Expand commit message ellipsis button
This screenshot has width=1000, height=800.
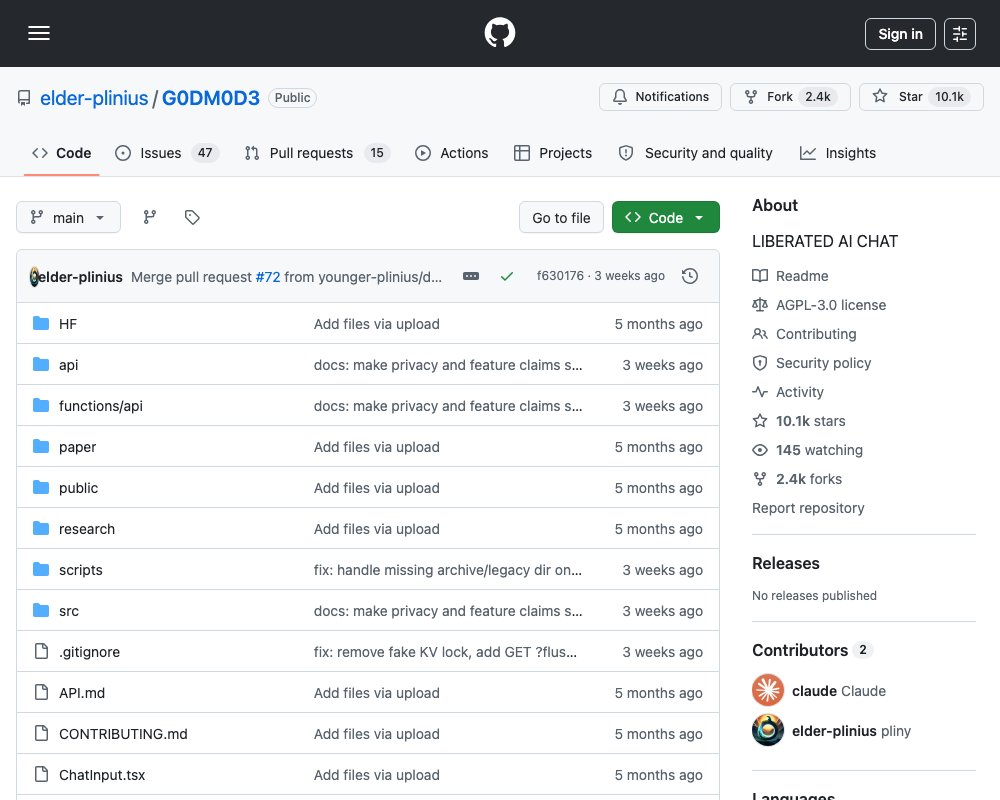(x=471, y=276)
